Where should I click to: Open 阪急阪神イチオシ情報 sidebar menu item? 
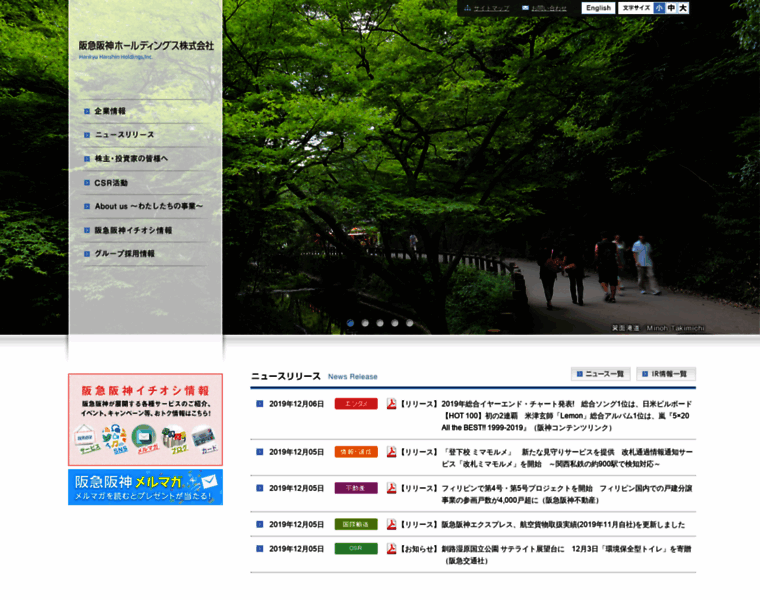(133, 230)
